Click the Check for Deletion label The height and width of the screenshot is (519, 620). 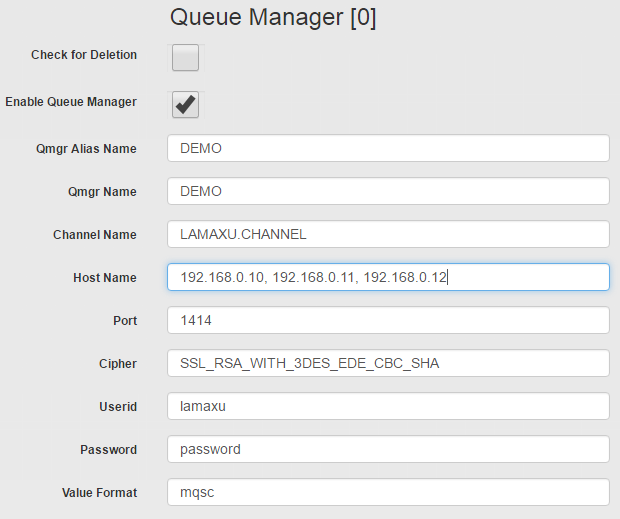tap(84, 55)
